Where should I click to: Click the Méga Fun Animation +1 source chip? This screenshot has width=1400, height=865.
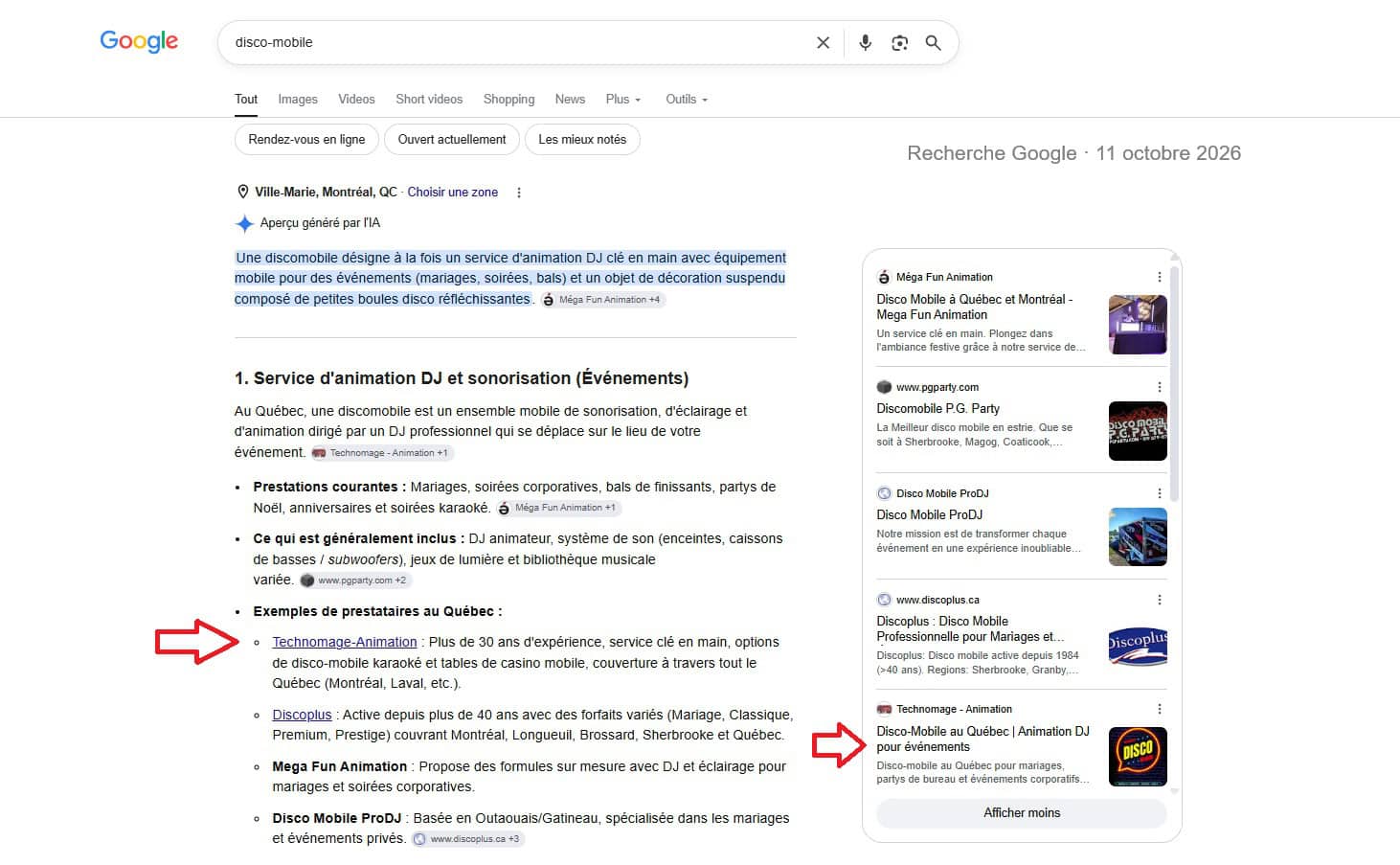(x=558, y=508)
